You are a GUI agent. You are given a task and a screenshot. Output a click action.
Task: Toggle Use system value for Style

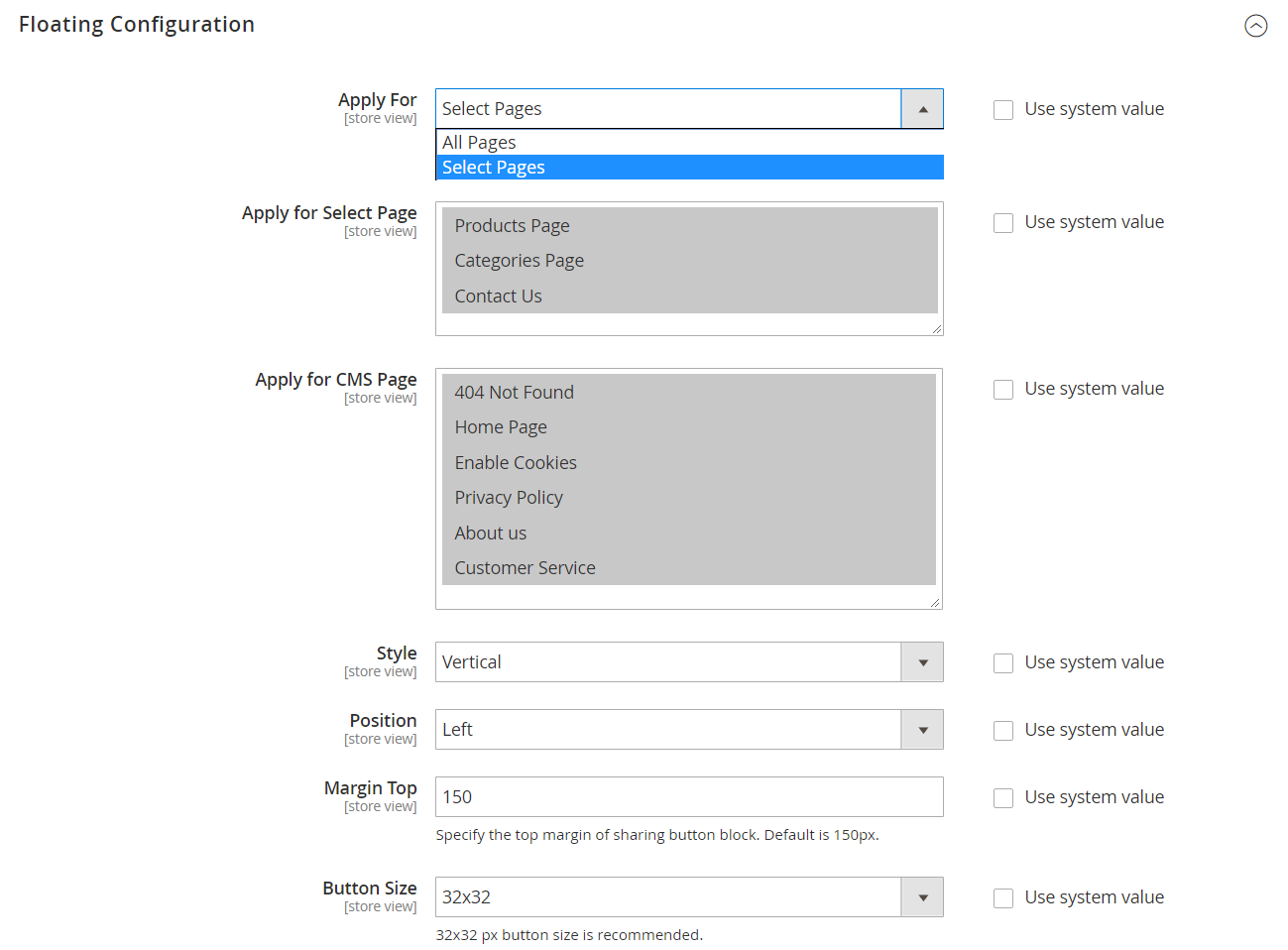[x=1003, y=663]
